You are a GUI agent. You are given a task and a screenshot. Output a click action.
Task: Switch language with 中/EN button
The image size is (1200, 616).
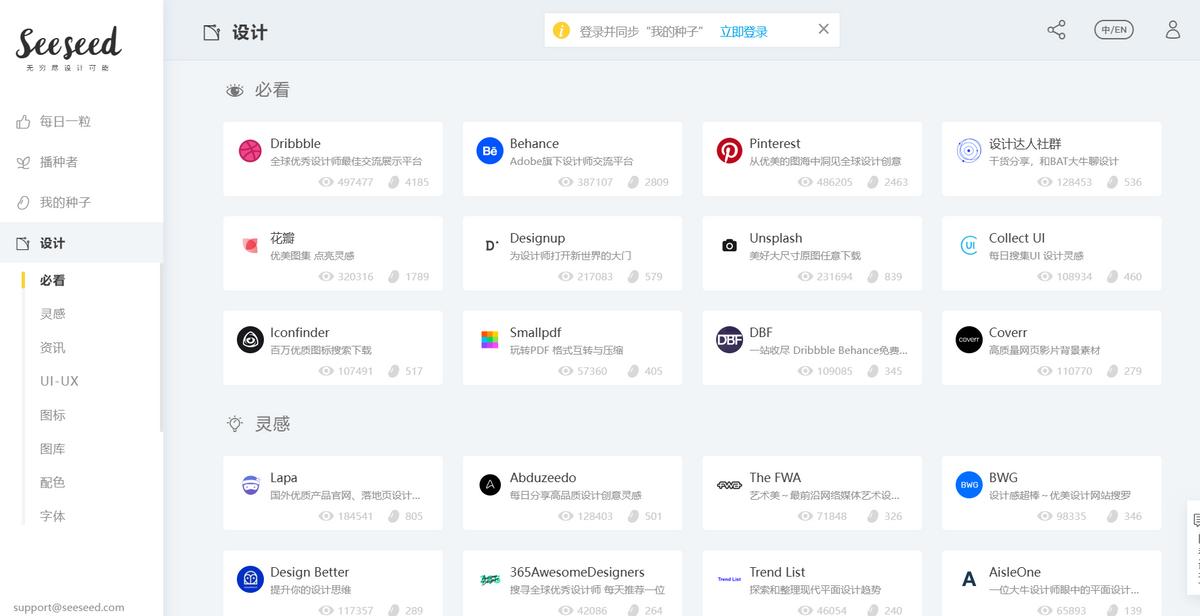pyautogui.click(x=1114, y=30)
